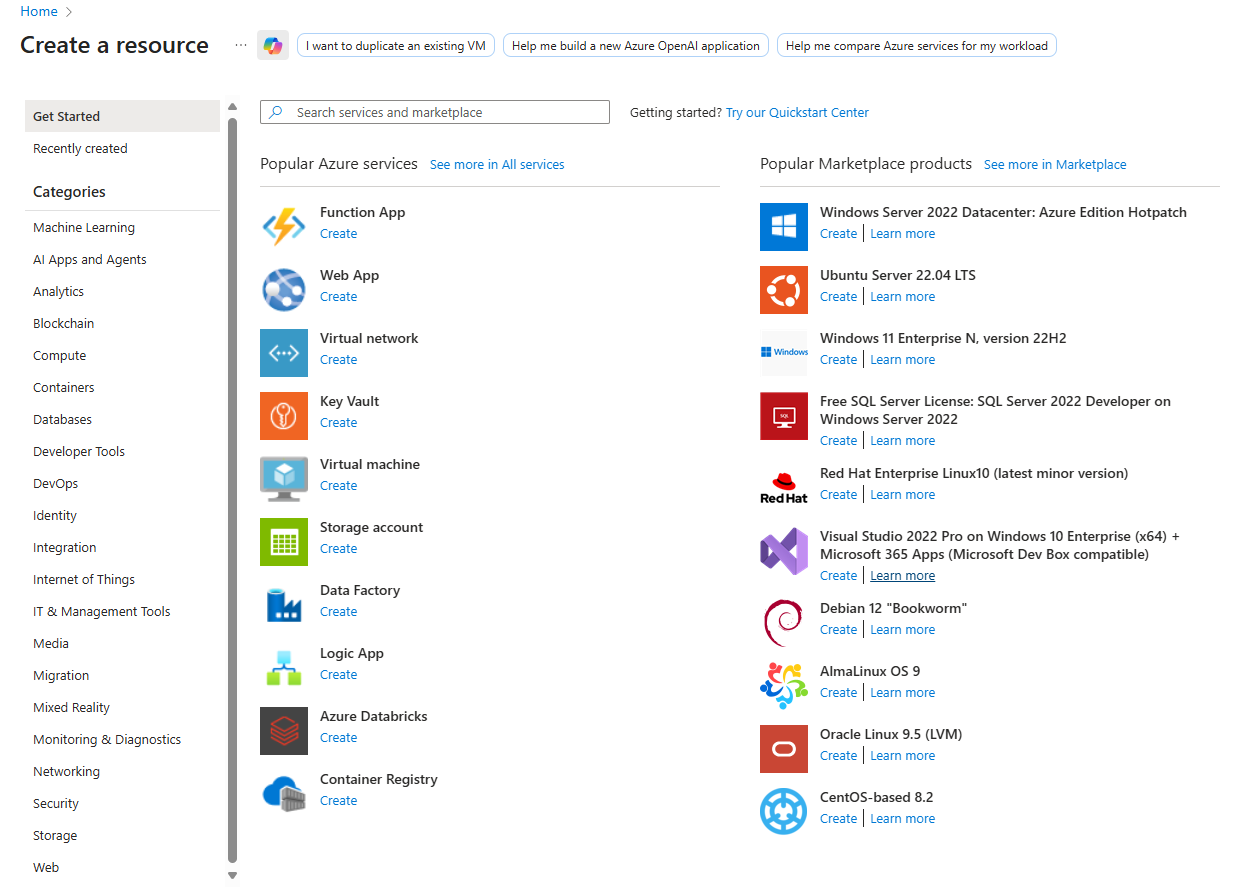1237x889 pixels.
Task: Open Try our Quickstart Center
Action: 796,112
